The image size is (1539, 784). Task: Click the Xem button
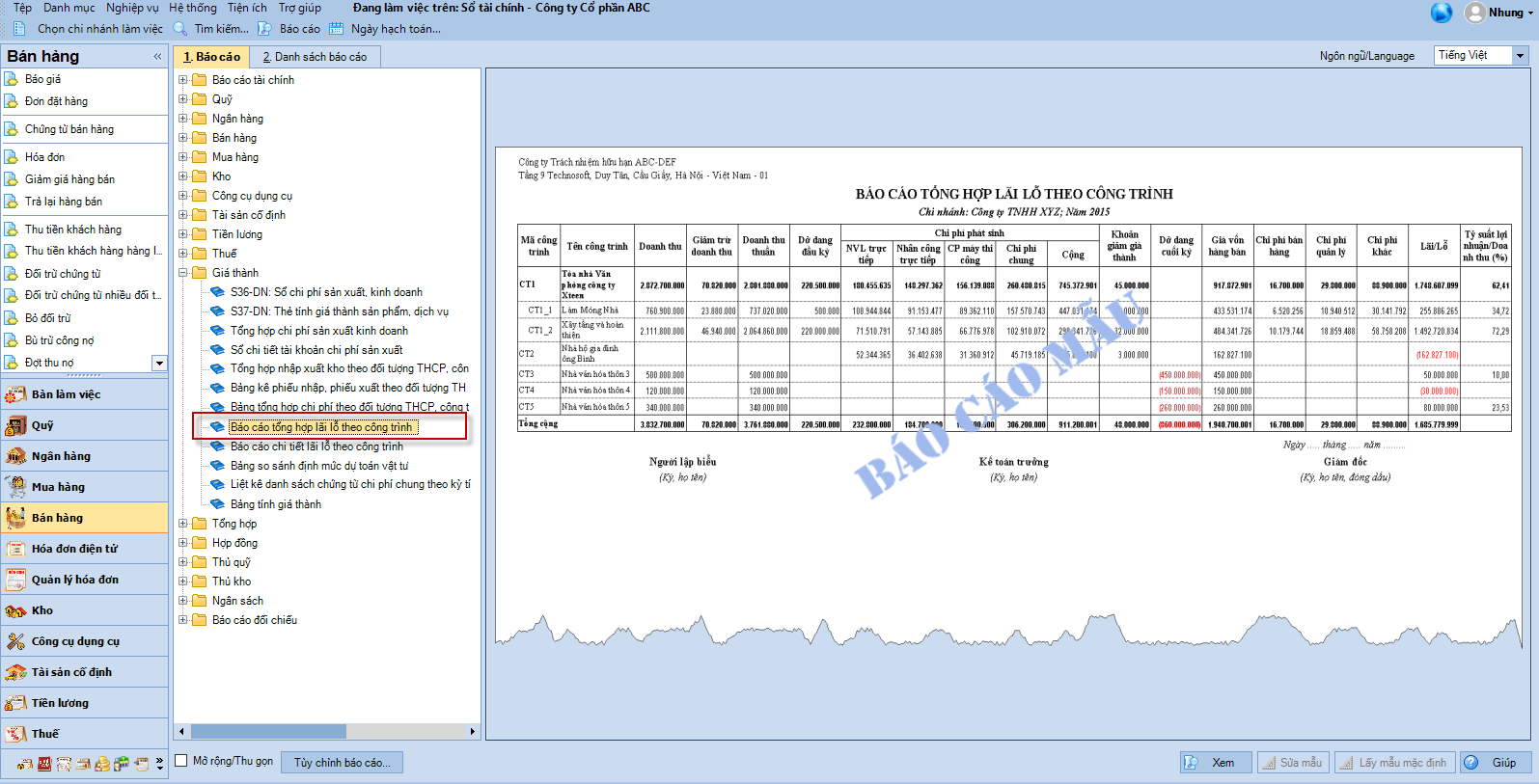(1215, 763)
